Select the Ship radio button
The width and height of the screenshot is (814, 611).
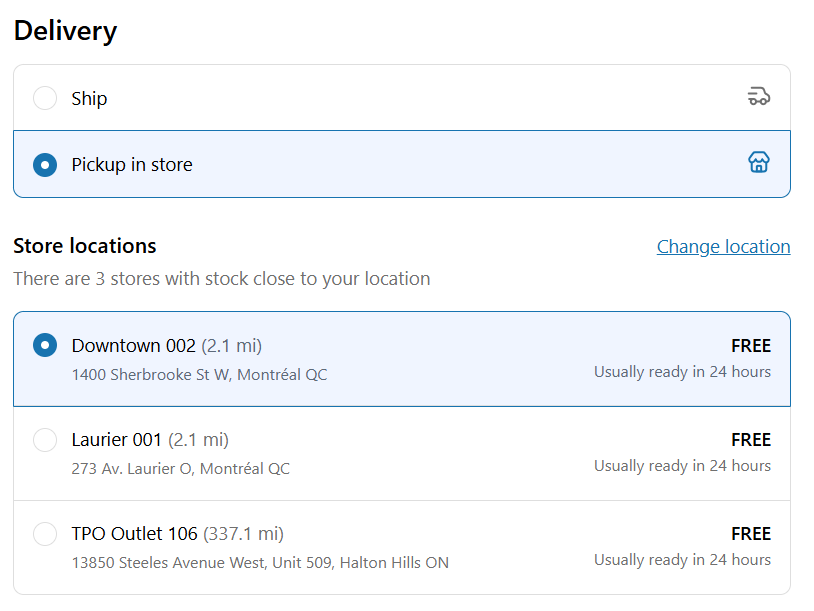point(45,98)
